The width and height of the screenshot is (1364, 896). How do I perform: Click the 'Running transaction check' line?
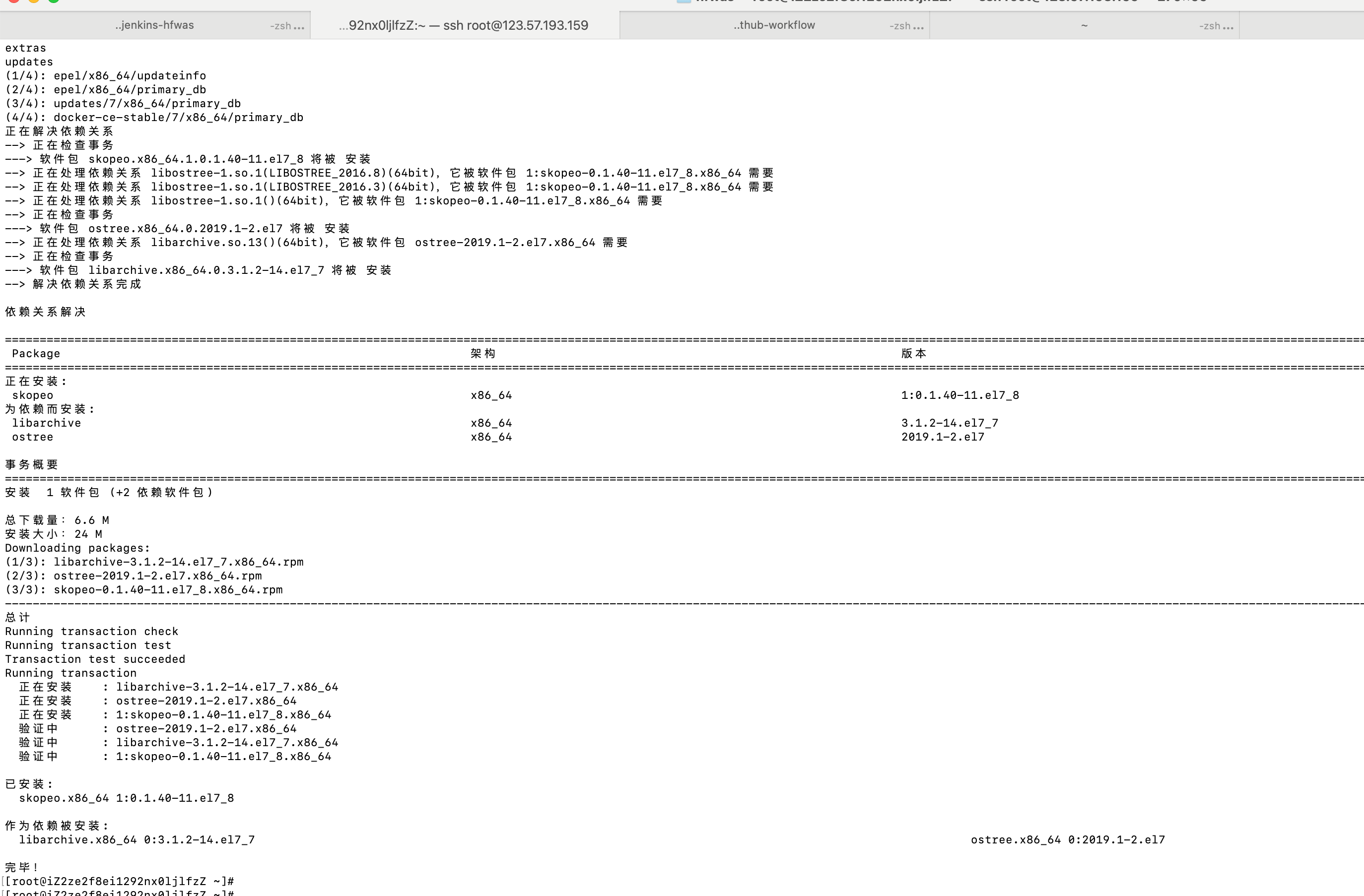92,632
